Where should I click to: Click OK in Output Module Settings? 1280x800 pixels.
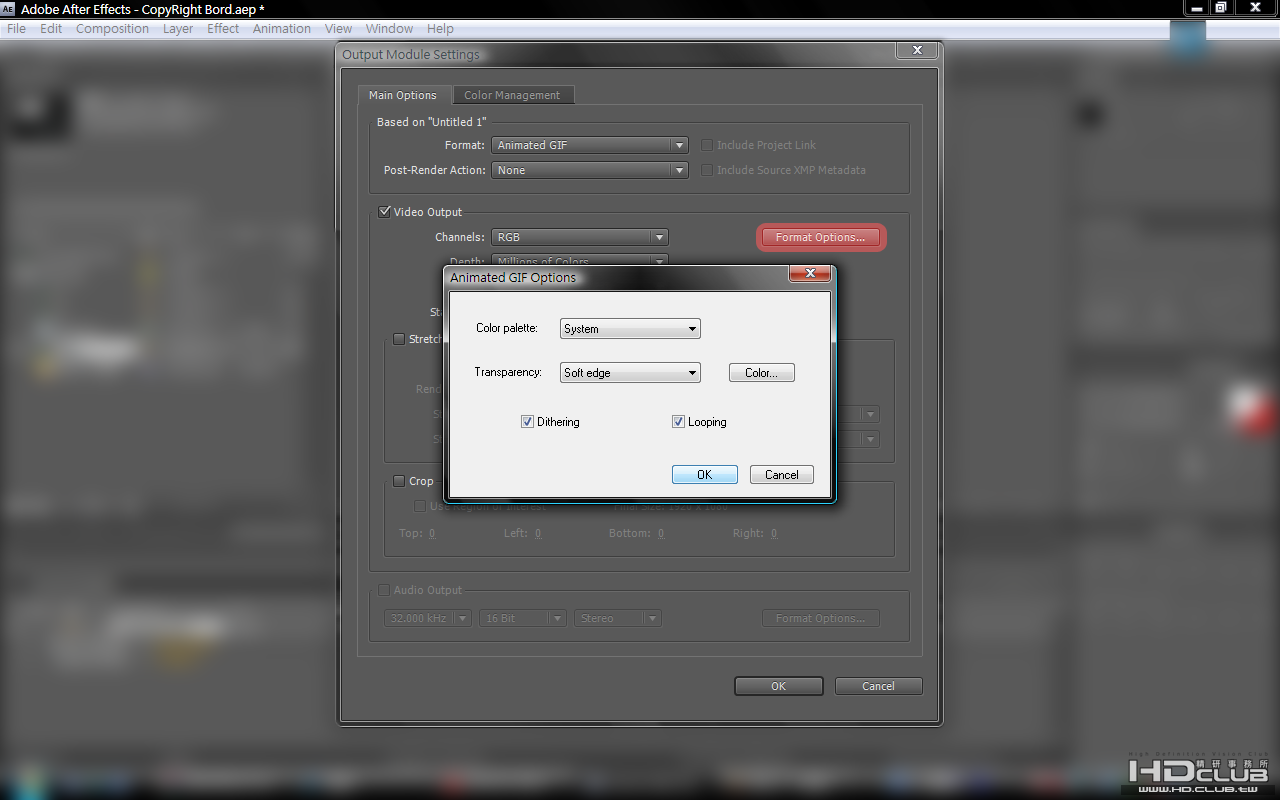[779, 686]
